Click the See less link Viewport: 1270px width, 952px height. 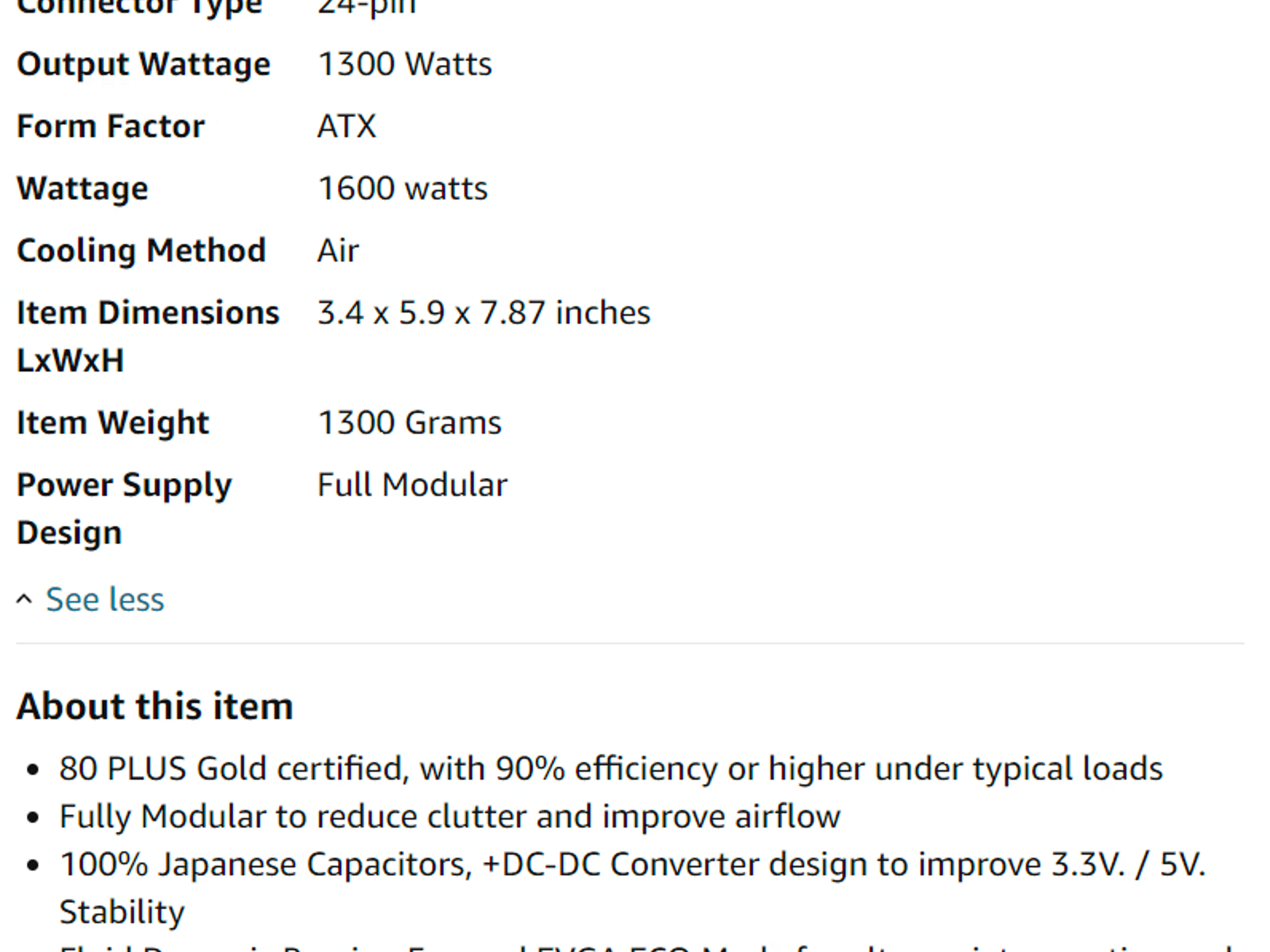coord(105,599)
